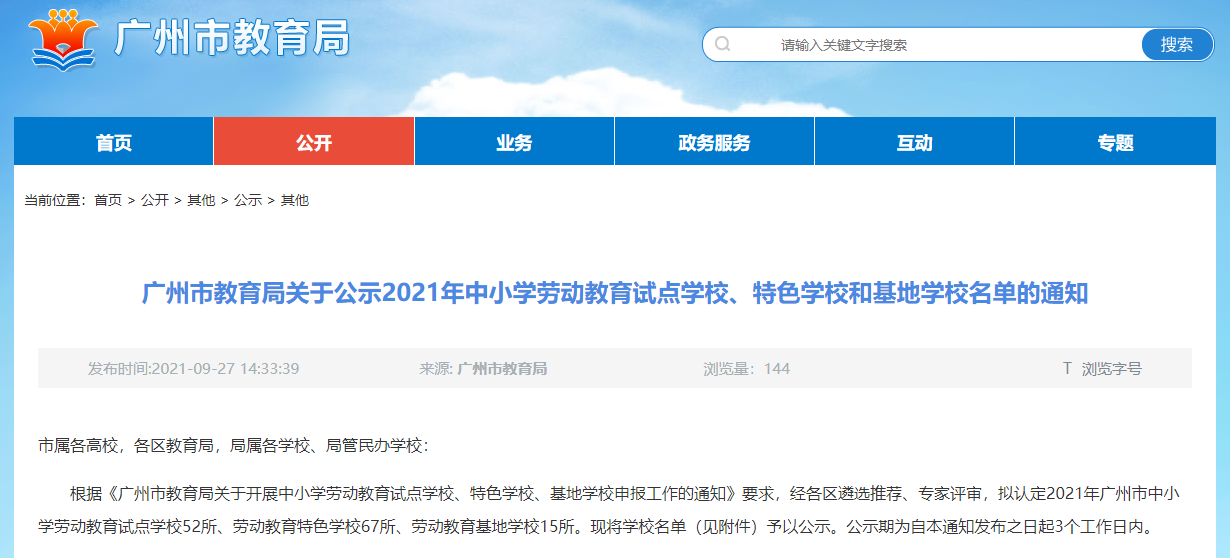Click 公开 in the breadcrumb trail
The width and height of the screenshot is (1230, 558).
pyautogui.click(x=155, y=200)
